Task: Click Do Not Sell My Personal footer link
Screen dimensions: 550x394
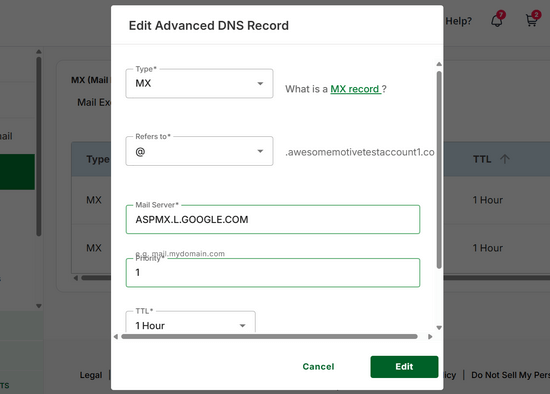Action: (x=510, y=375)
